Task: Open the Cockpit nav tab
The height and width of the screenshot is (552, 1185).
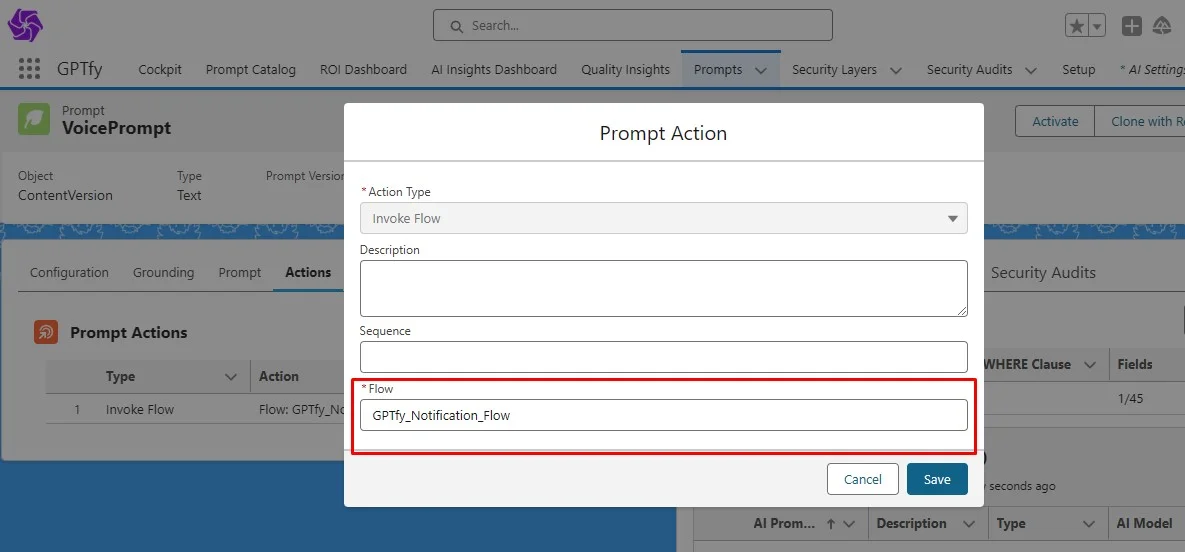Action: point(160,70)
